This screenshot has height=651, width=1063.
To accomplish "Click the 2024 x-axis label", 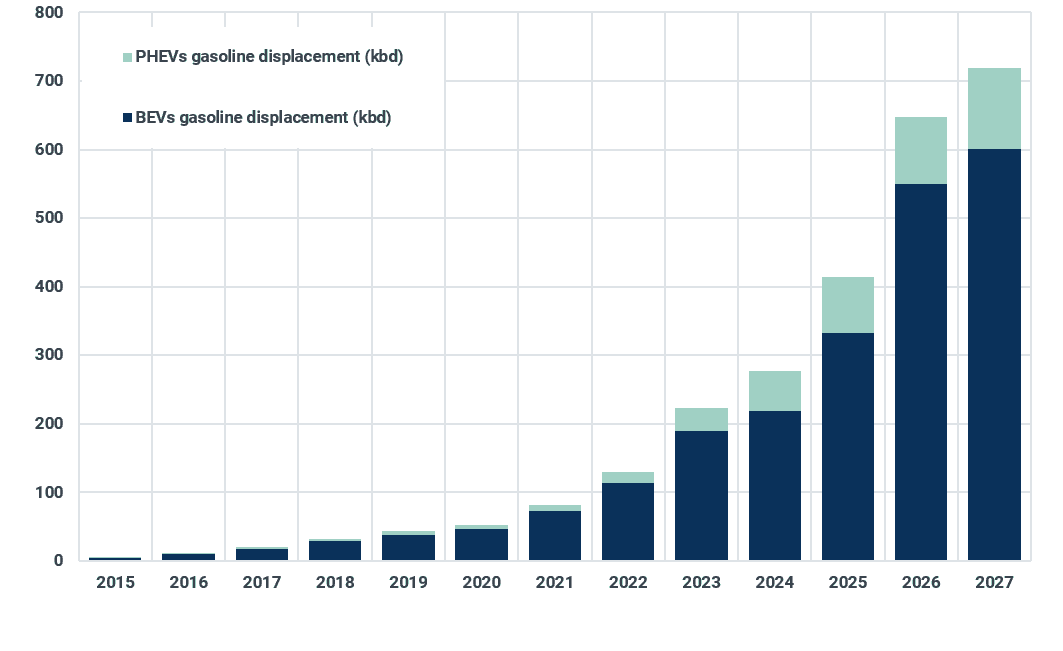I will [774, 583].
